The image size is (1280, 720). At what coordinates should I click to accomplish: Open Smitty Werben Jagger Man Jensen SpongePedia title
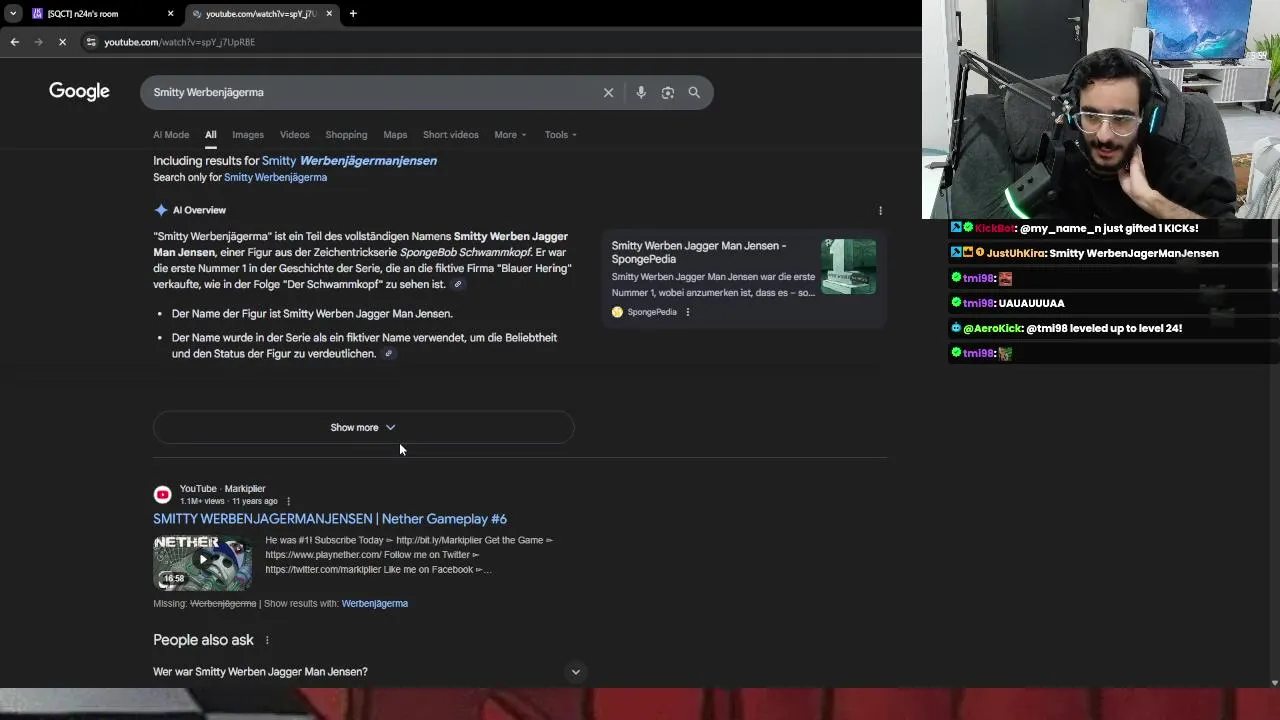(699, 252)
